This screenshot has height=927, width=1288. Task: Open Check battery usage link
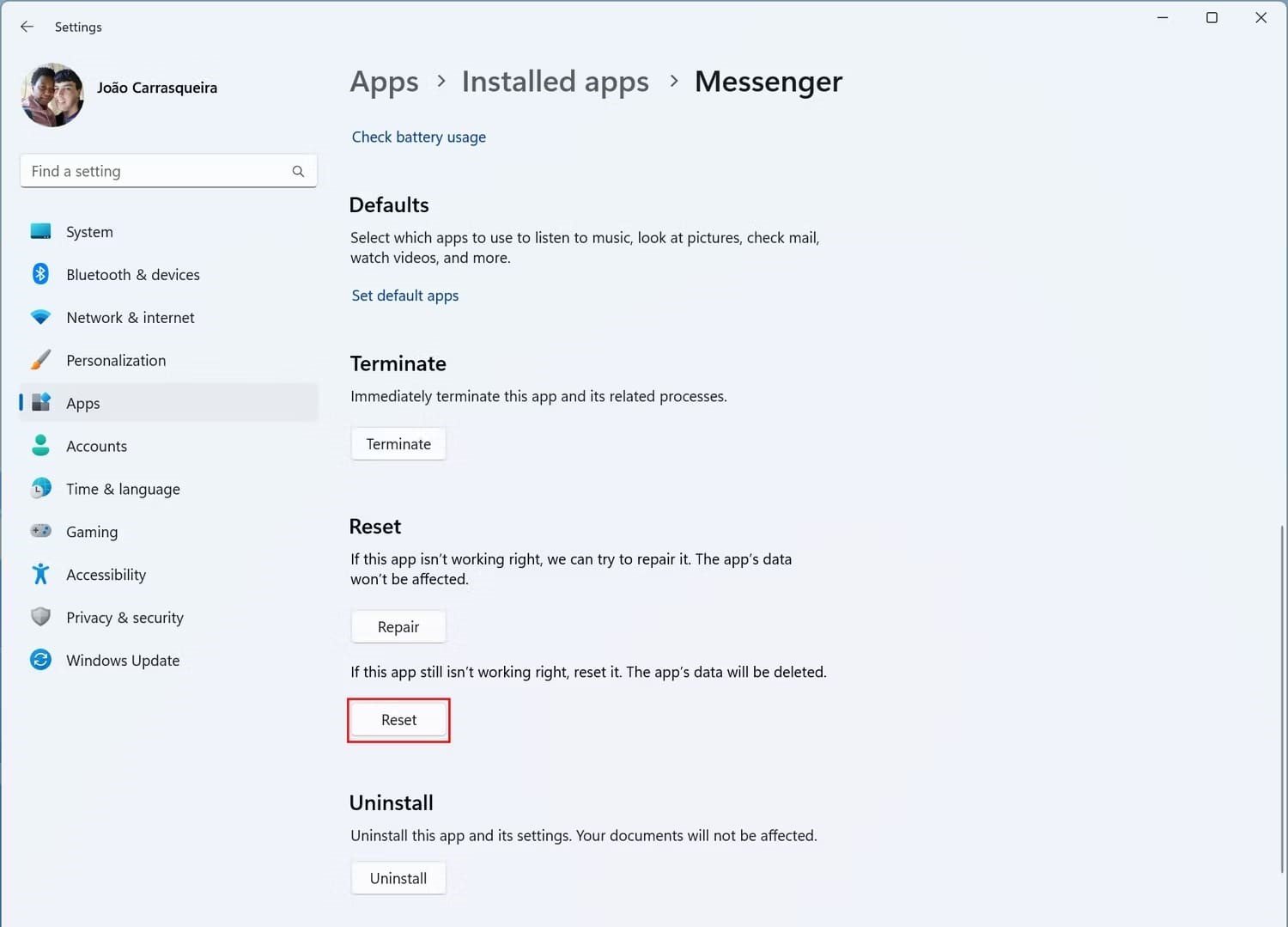tap(419, 137)
